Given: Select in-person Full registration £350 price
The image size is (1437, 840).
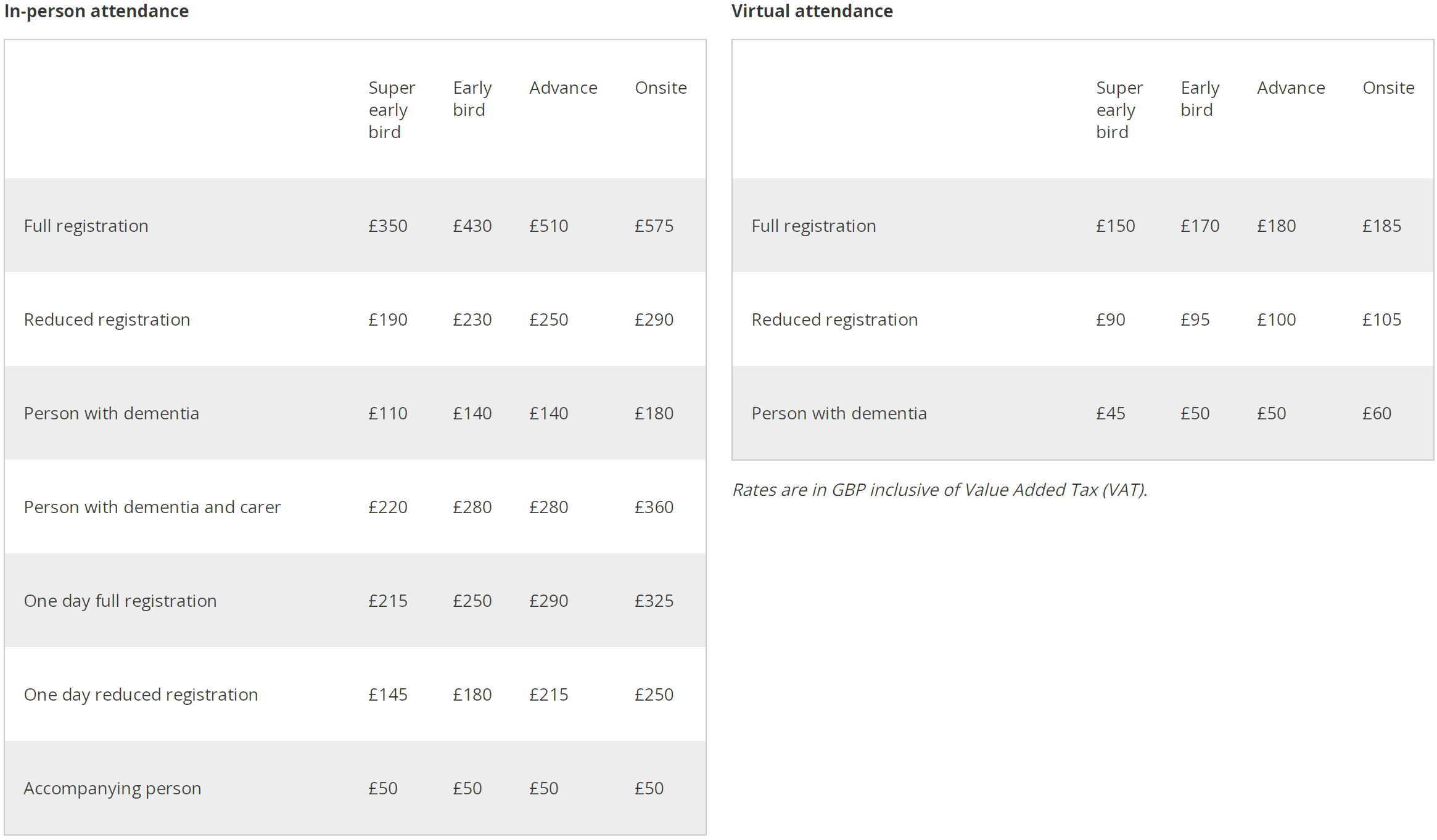Looking at the screenshot, I should coord(388,226).
